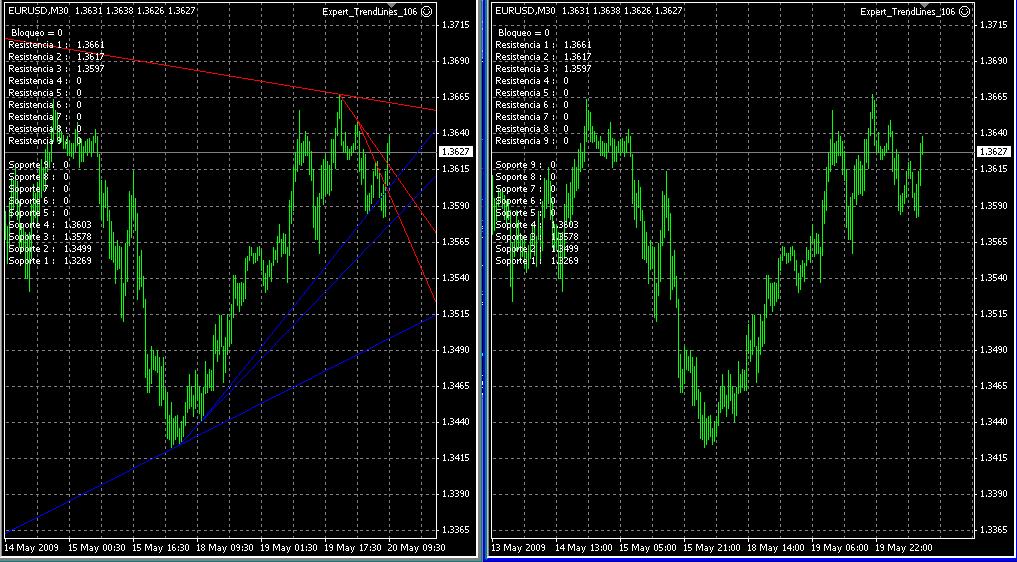Select the chart shift triangle marker on left chart

click(392, 6)
